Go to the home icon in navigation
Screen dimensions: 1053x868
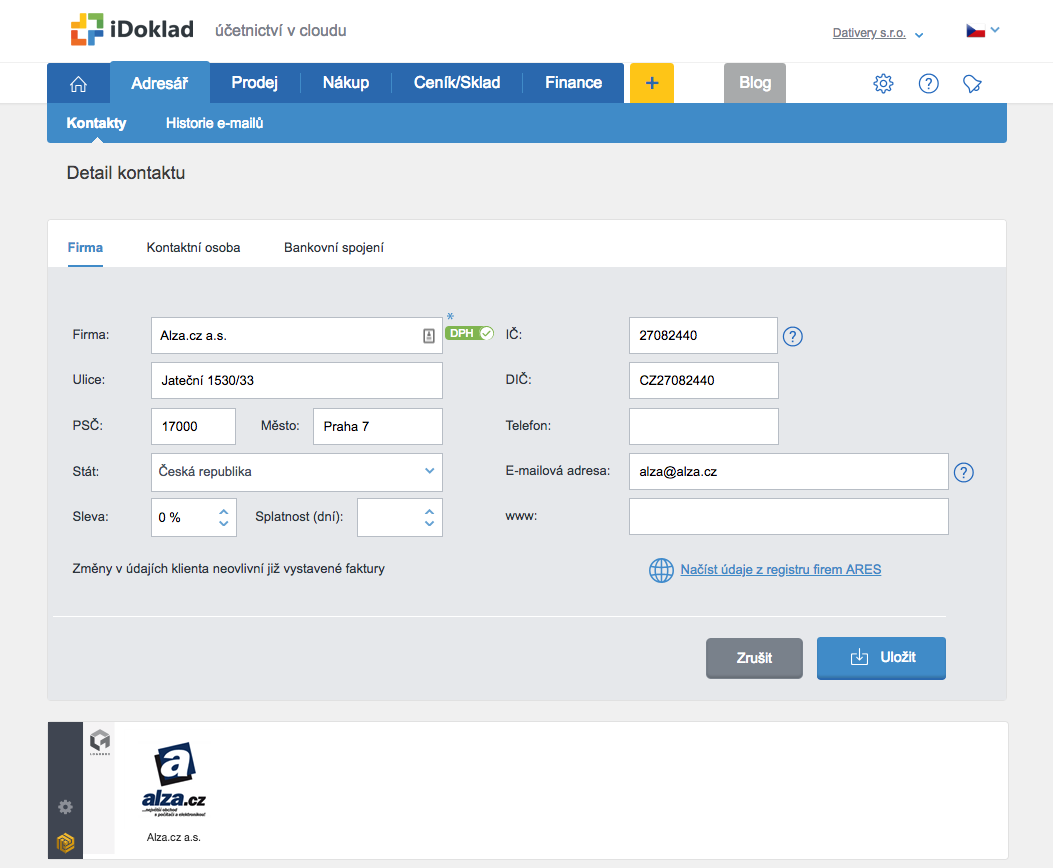78,84
